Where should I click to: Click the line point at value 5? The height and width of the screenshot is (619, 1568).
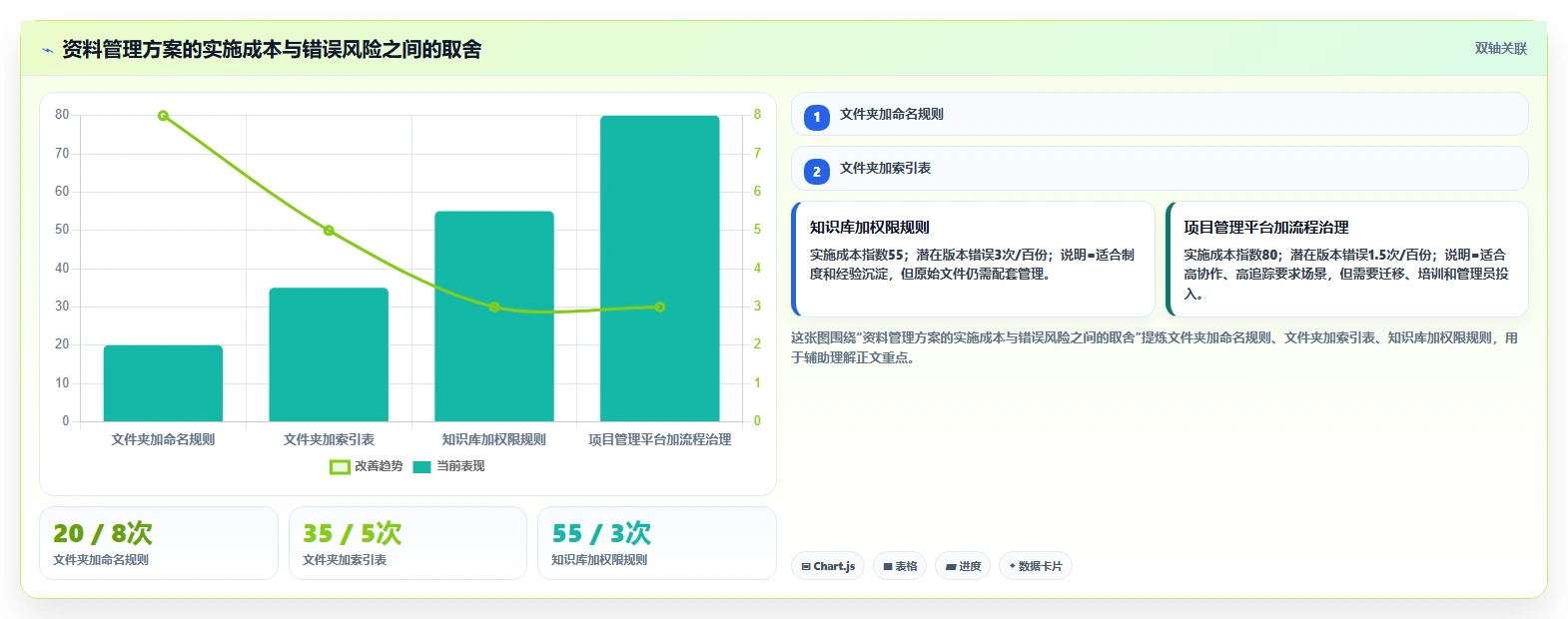coord(329,231)
